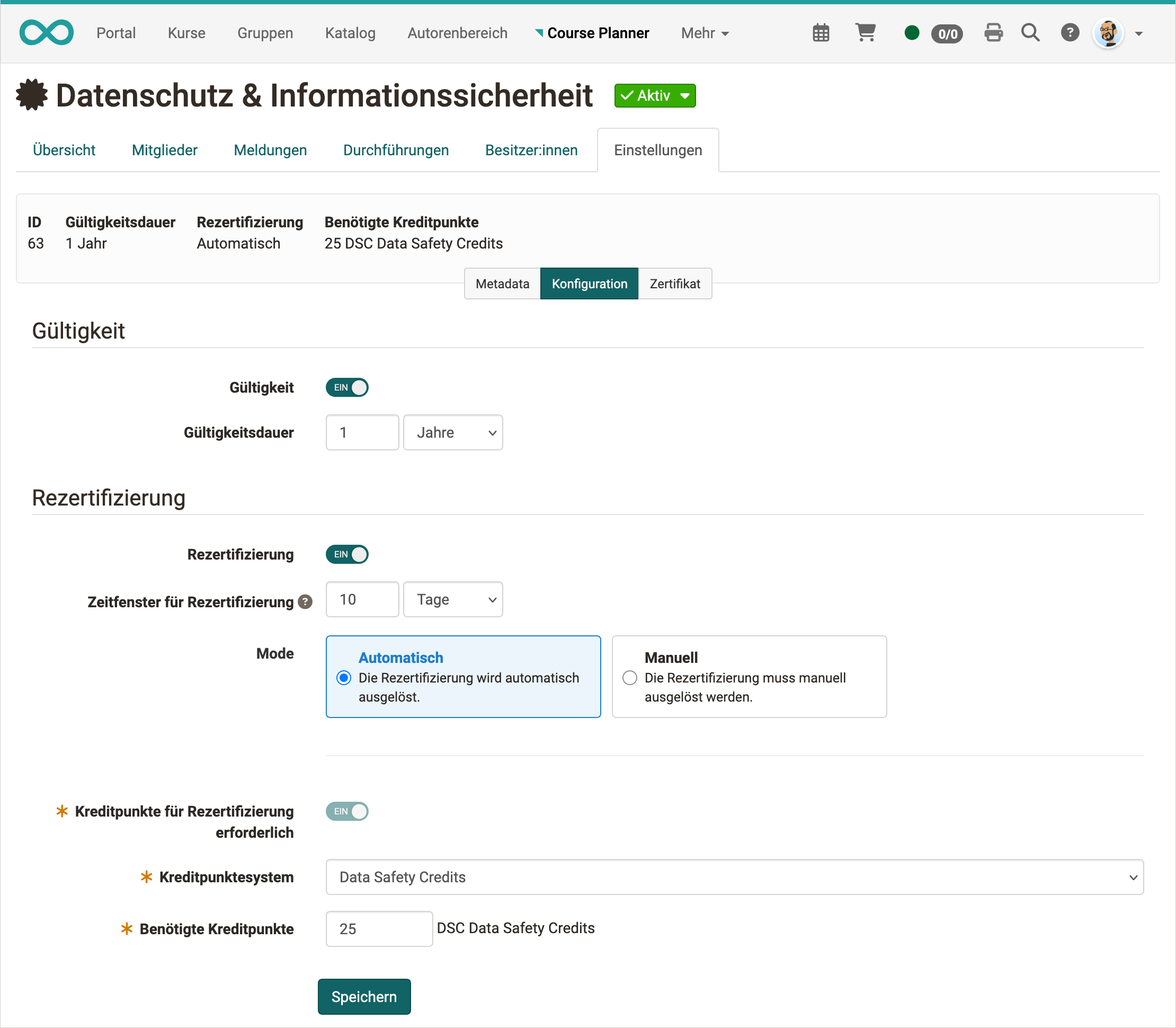This screenshot has width=1176, height=1028.
Task: Open the Jahre unit dropdown
Action: click(453, 432)
